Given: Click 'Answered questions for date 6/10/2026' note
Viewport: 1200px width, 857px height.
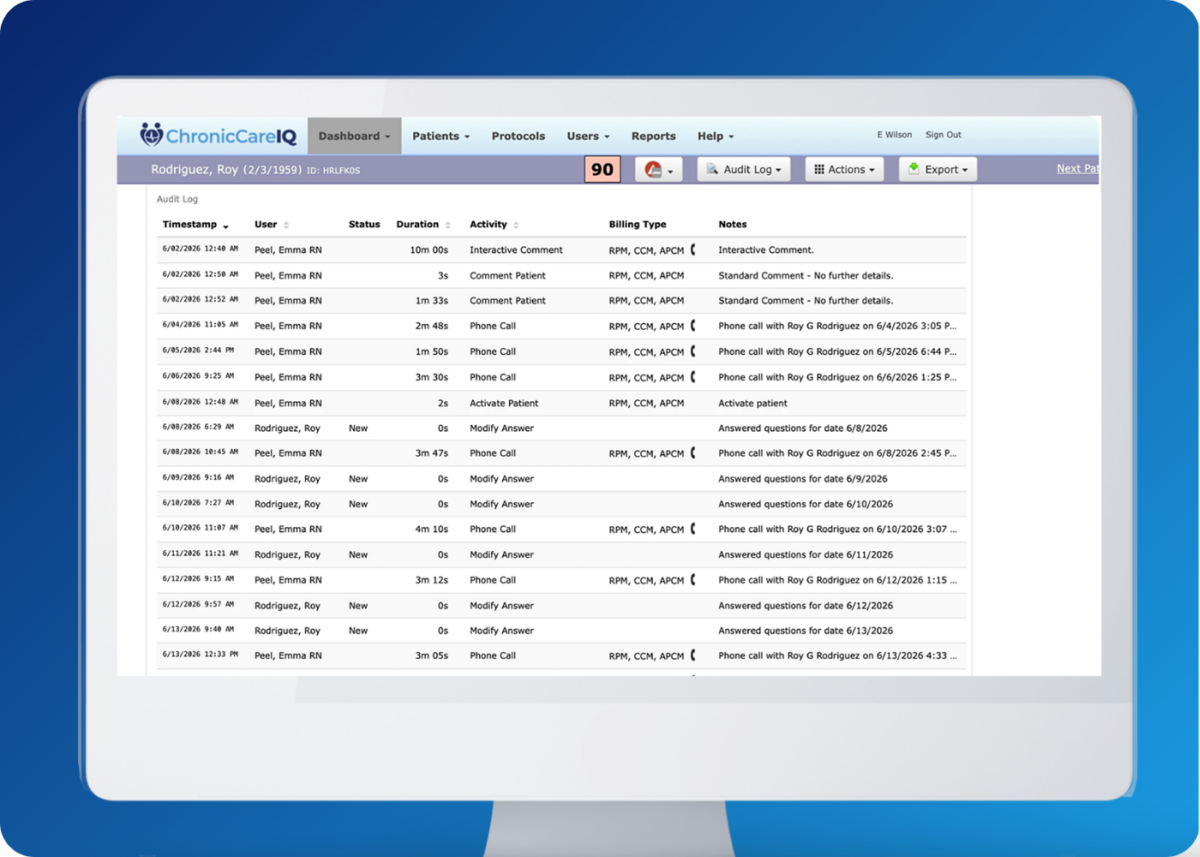Looking at the screenshot, I should point(805,504).
